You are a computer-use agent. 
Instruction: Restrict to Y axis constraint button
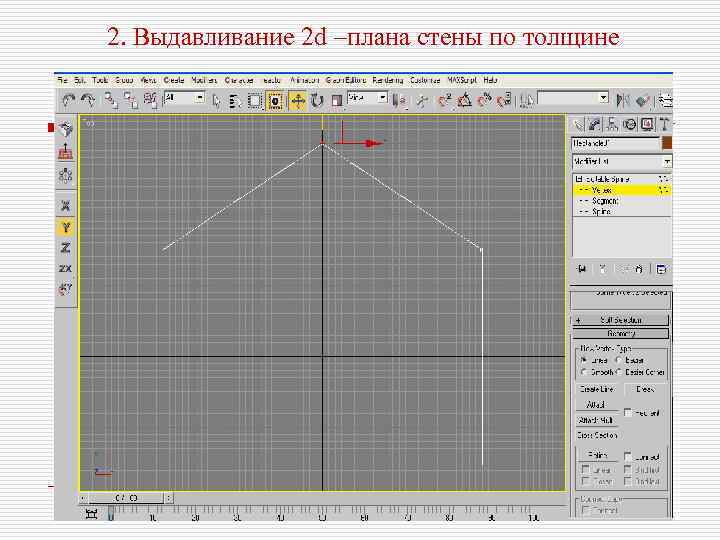66,227
